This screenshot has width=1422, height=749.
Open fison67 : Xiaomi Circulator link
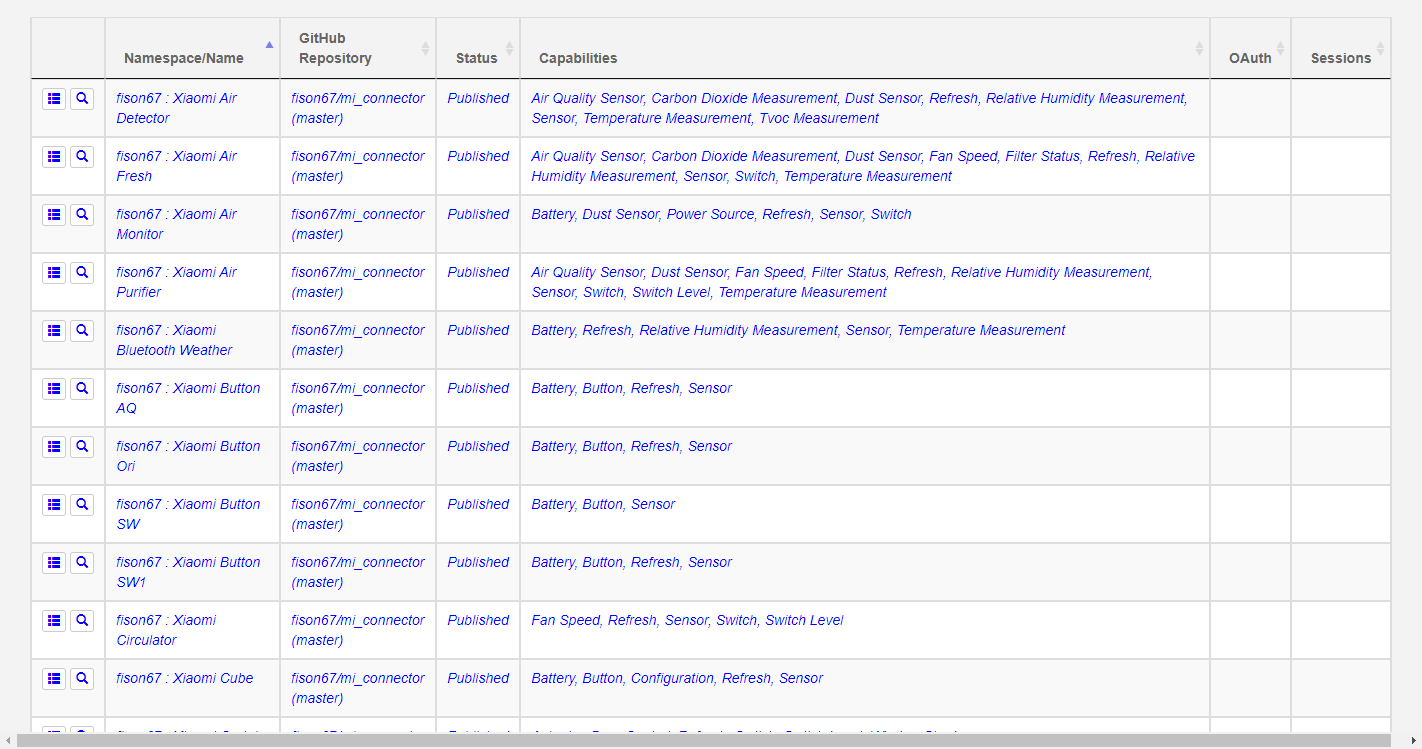[x=166, y=630]
